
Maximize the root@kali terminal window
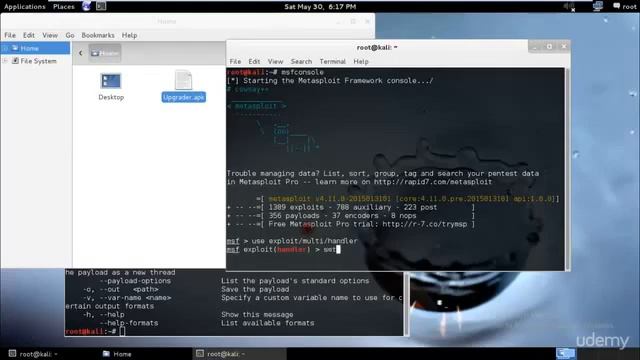pos(549,47)
